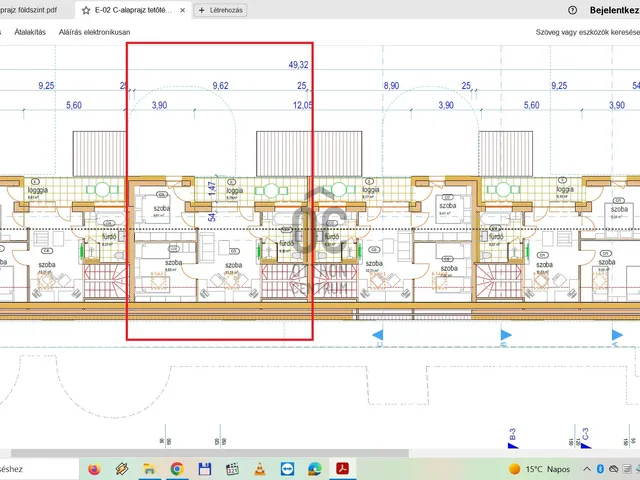The height and width of the screenshot is (480, 640).
Task: Click the 8,90 dimension value
Action: coord(391,86)
